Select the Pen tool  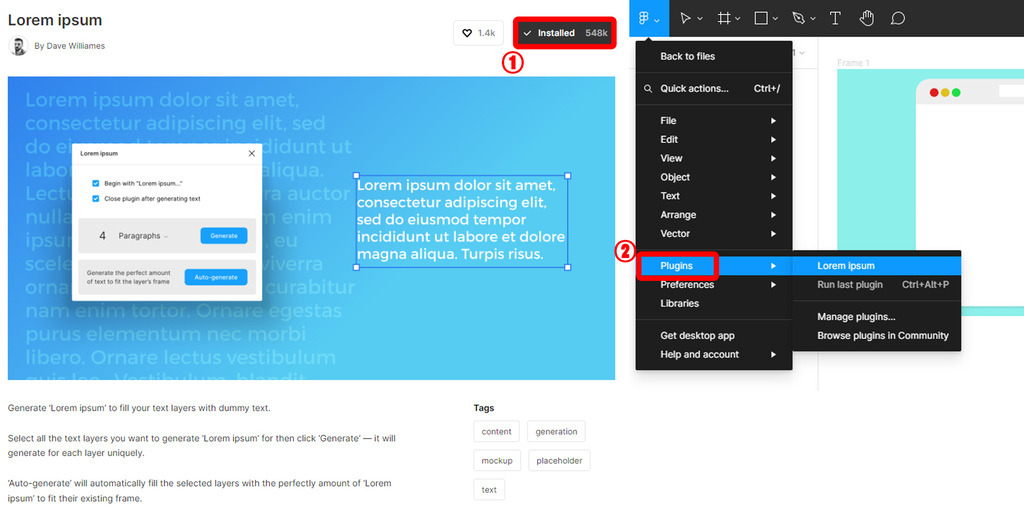point(798,18)
